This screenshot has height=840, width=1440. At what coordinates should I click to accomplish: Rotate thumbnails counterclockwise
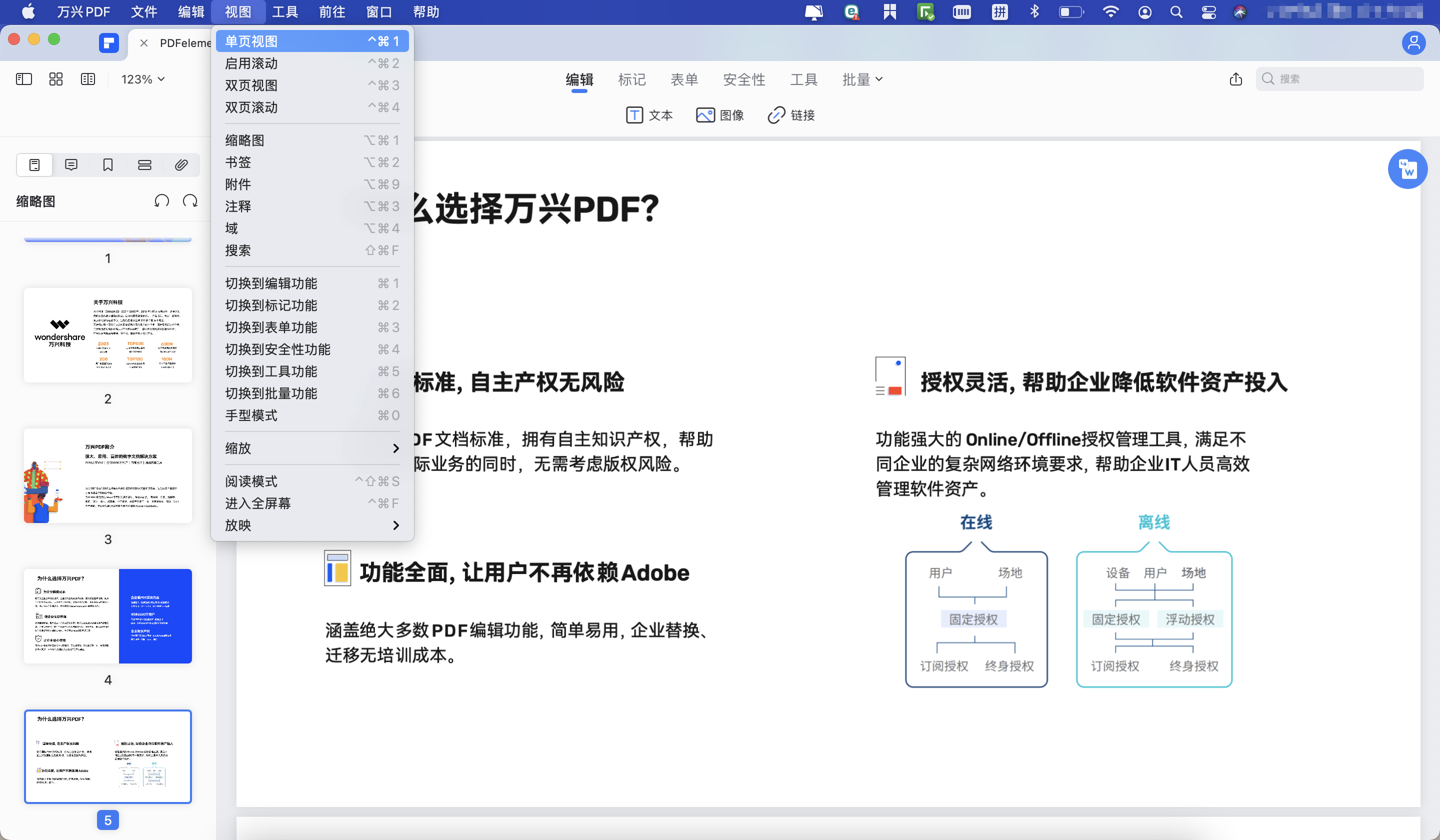pos(161,201)
